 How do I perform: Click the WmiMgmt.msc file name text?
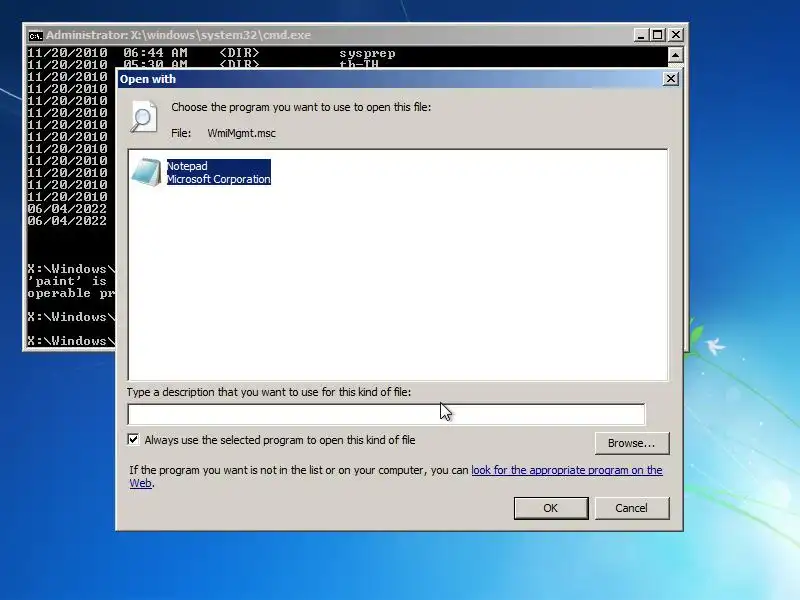click(x=241, y=133)
